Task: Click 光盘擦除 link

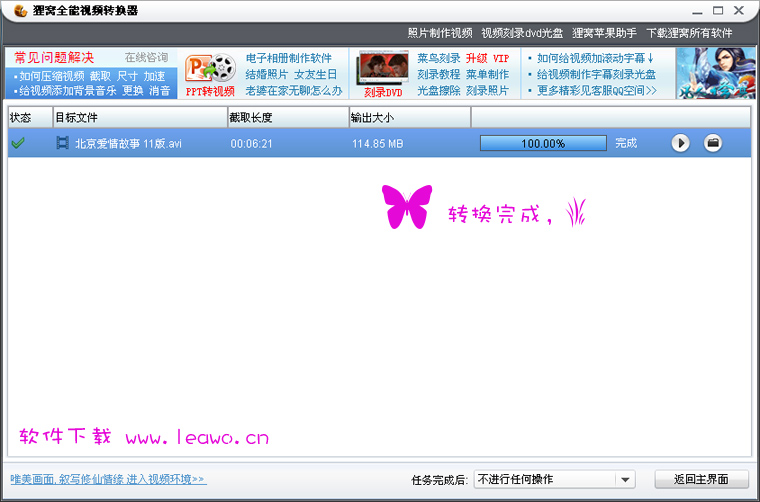Action: [439, 91]
